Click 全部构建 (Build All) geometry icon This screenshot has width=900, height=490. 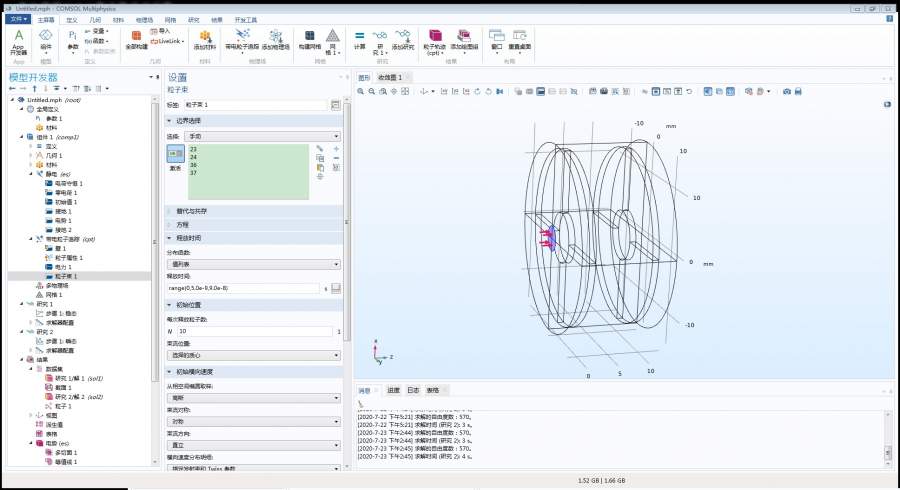pyautogui.click(x=137, y=39)
